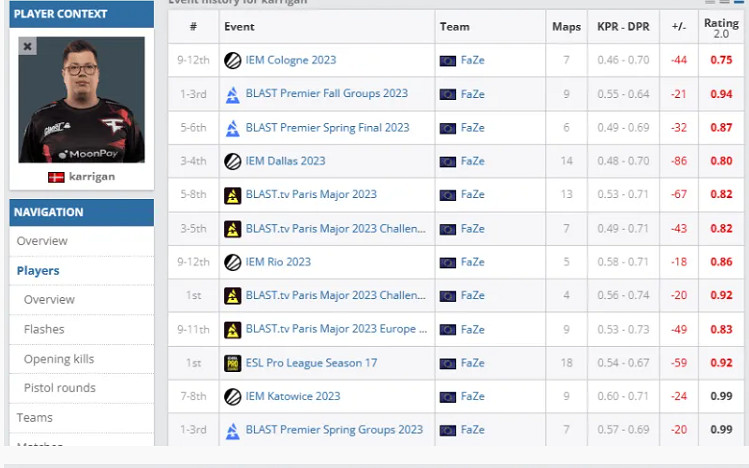This screenshot has height=468, width=749.
Task: Click Paris Major 2023 Europe row icon
Action: pyautogui.click(x=233, y=330)
